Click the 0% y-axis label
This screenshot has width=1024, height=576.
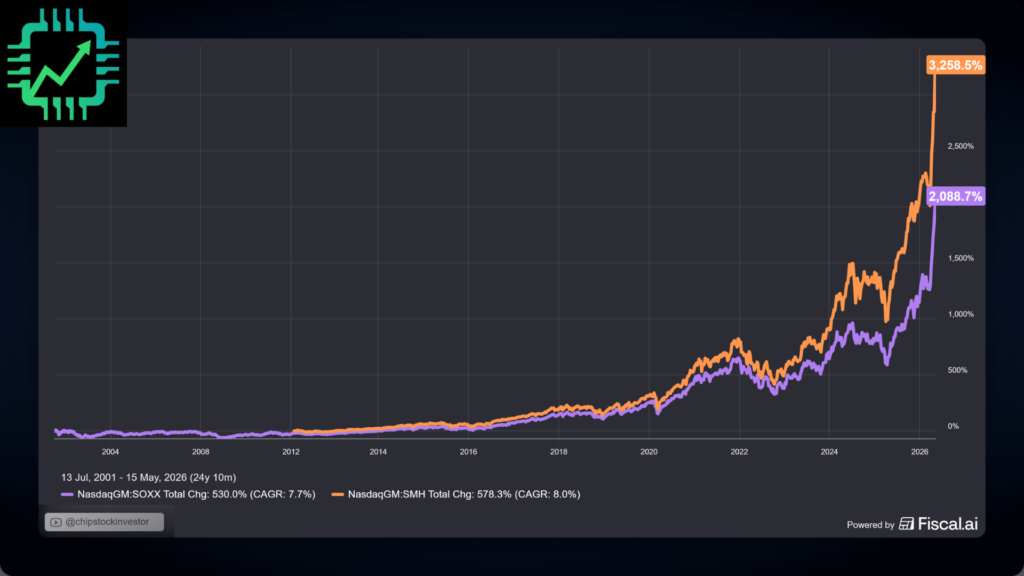pos(953,426)
